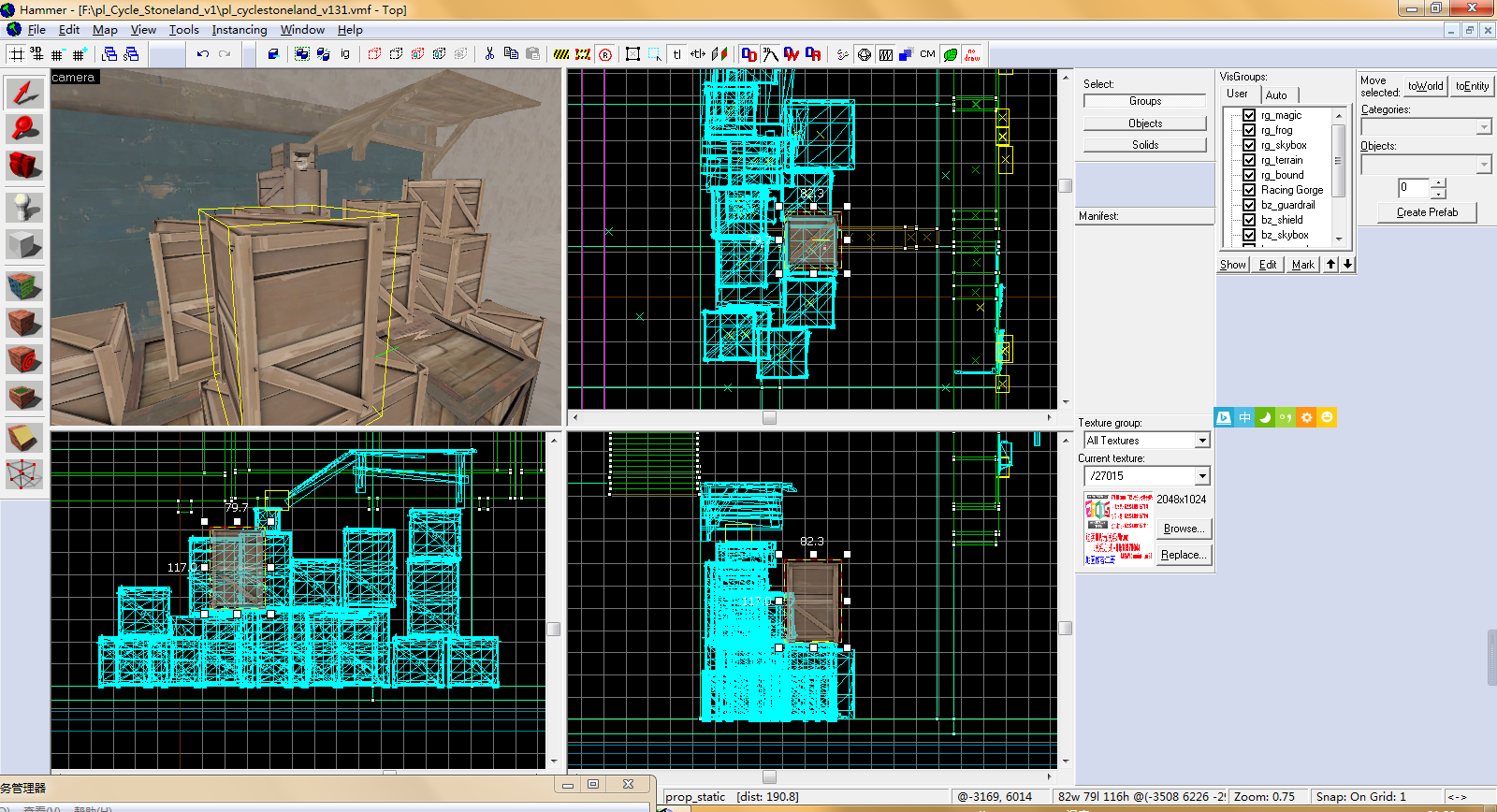Select the Entity tool (lightbulb icon)
The height and width of the screenshot is (812, 1497).
(x=24, y=206)
